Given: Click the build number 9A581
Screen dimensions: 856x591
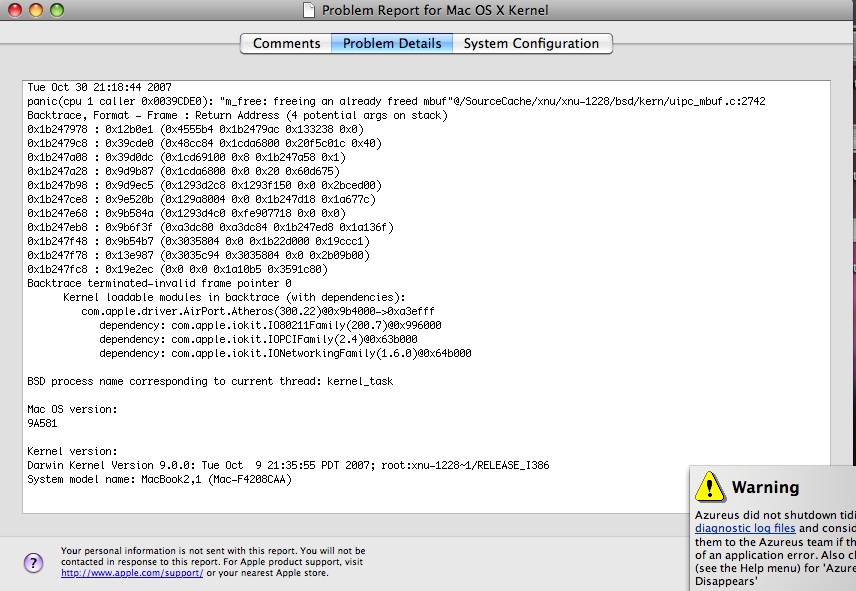Looking at the screenshot, I should point(42,423).
